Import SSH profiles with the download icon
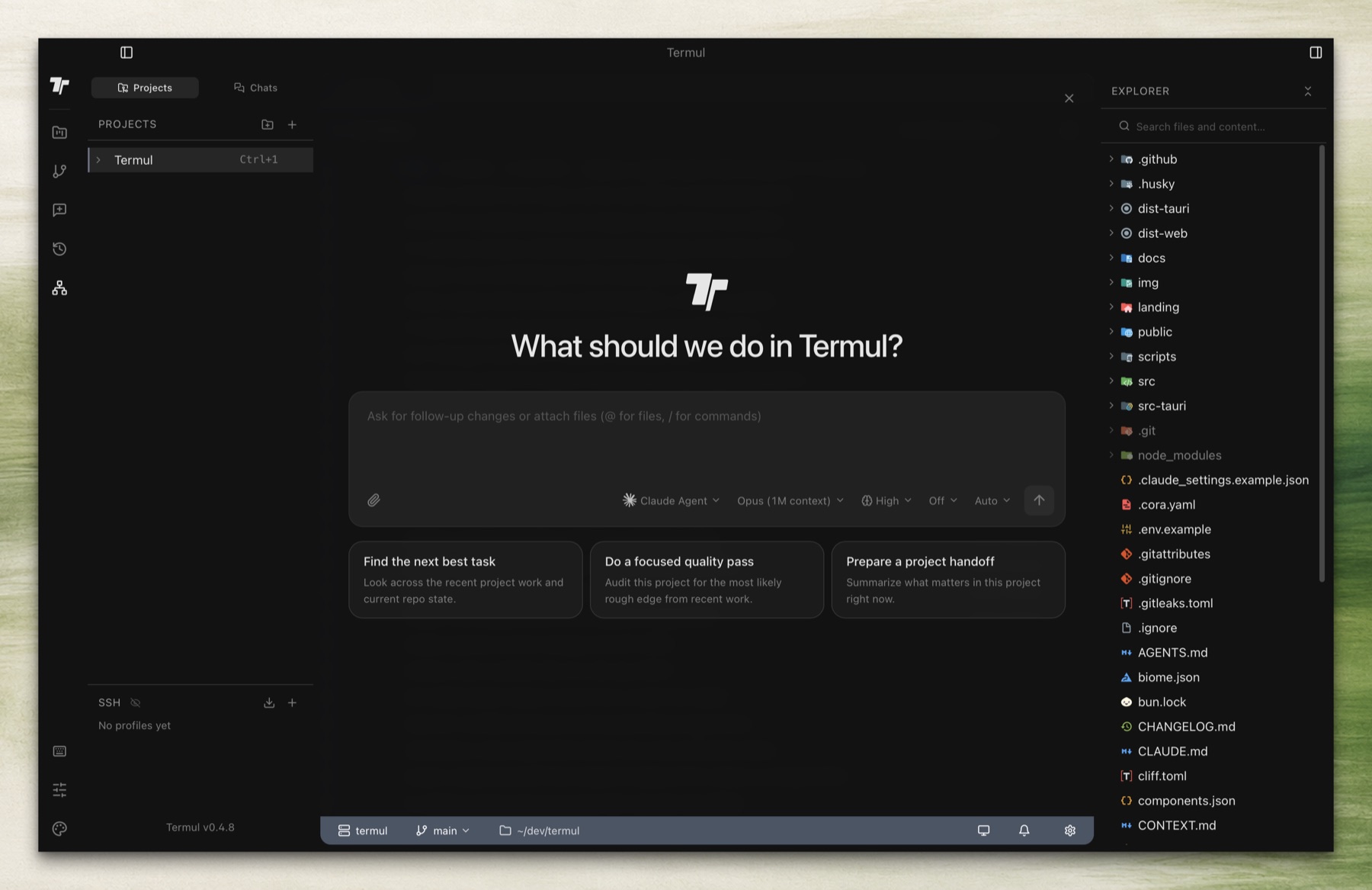Image resolution: width=1372 pixels, height=890 pixels. click(x=269, y=702)
